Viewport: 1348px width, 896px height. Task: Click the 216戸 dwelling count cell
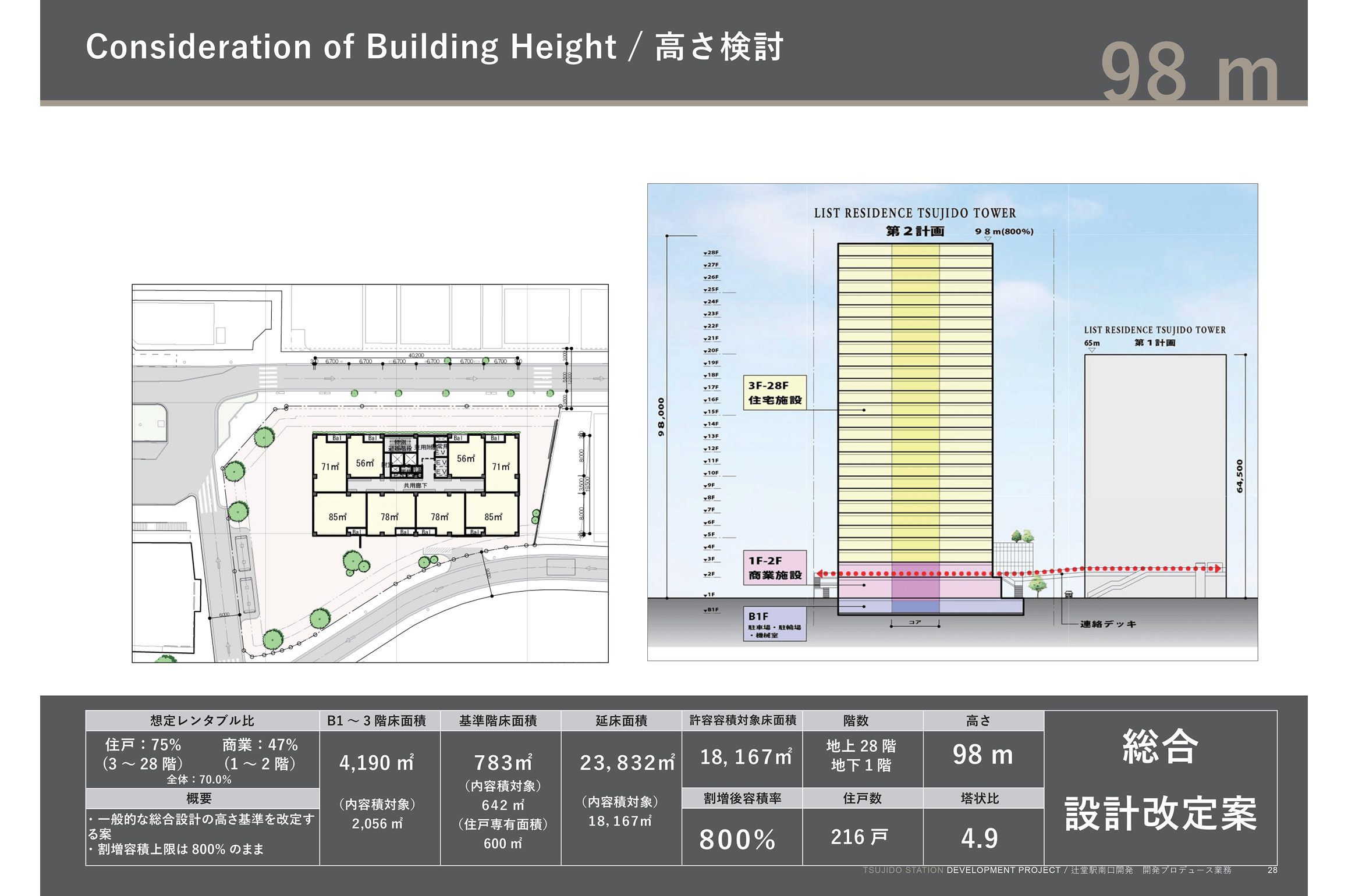[860, 837]
